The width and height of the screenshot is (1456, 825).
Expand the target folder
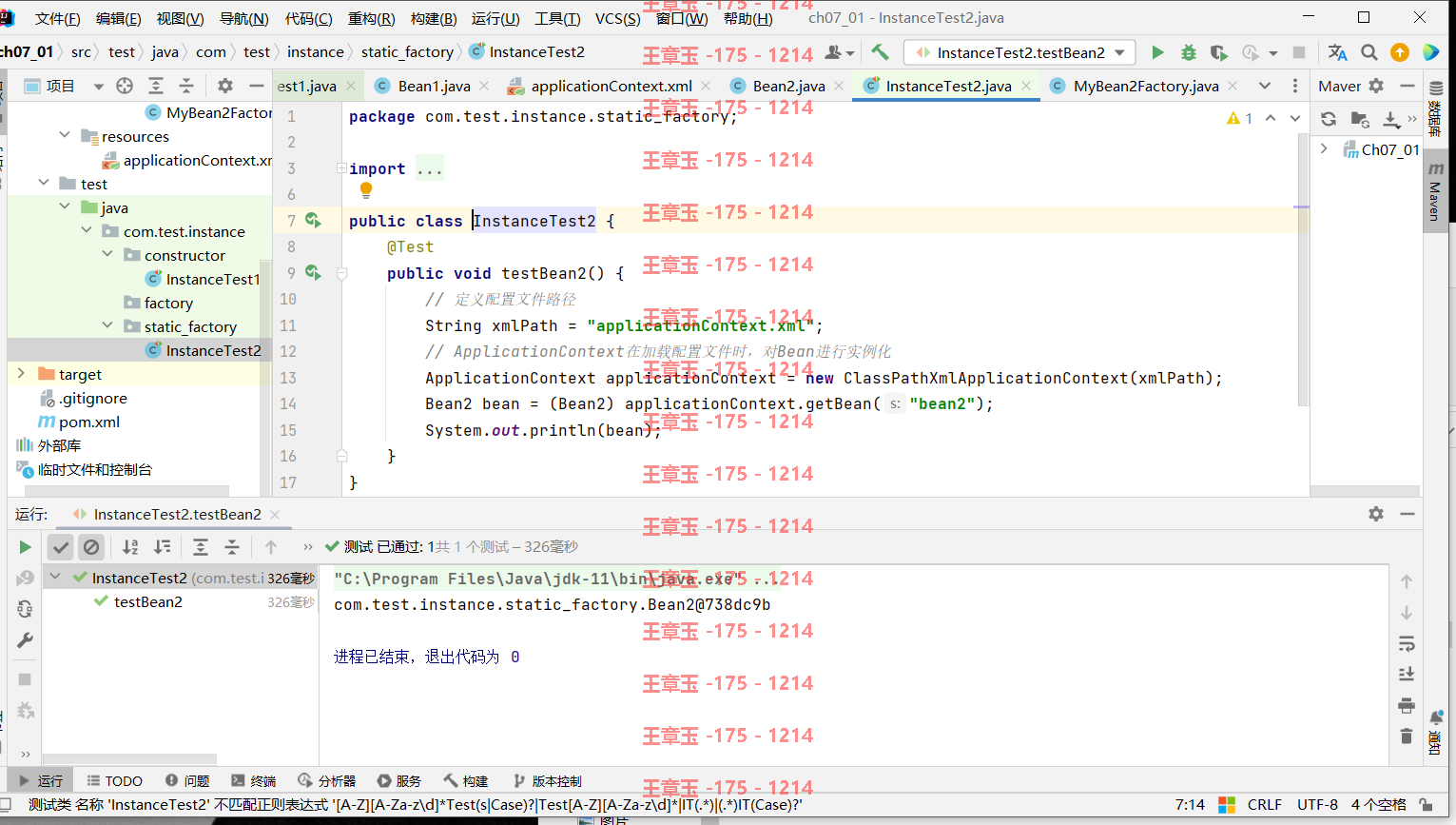tap(21, 373)
